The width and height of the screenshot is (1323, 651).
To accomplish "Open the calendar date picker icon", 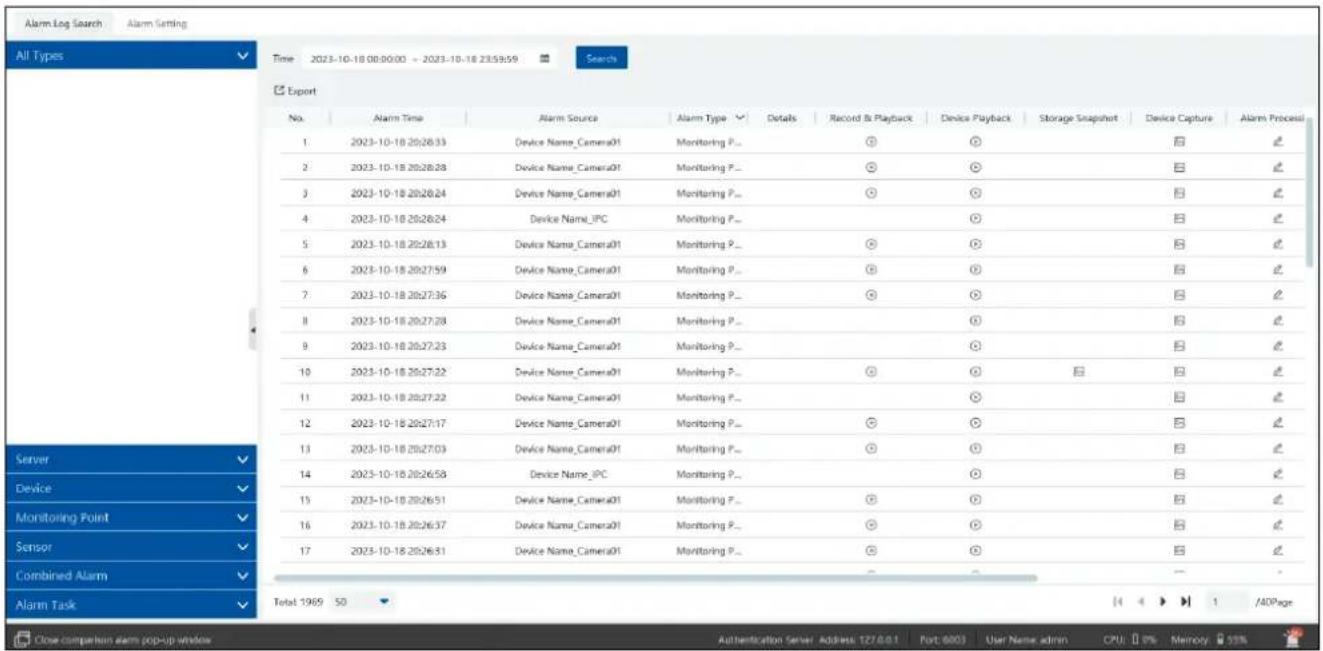I will [545, 59].
